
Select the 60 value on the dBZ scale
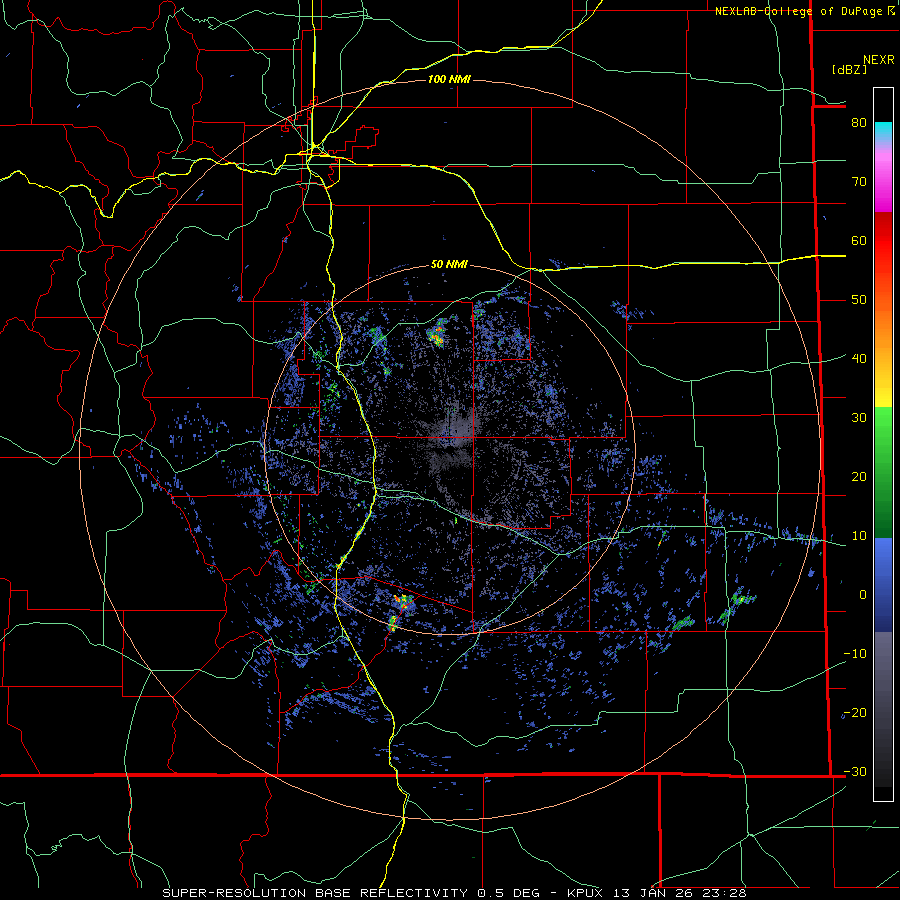click(859, 241)
